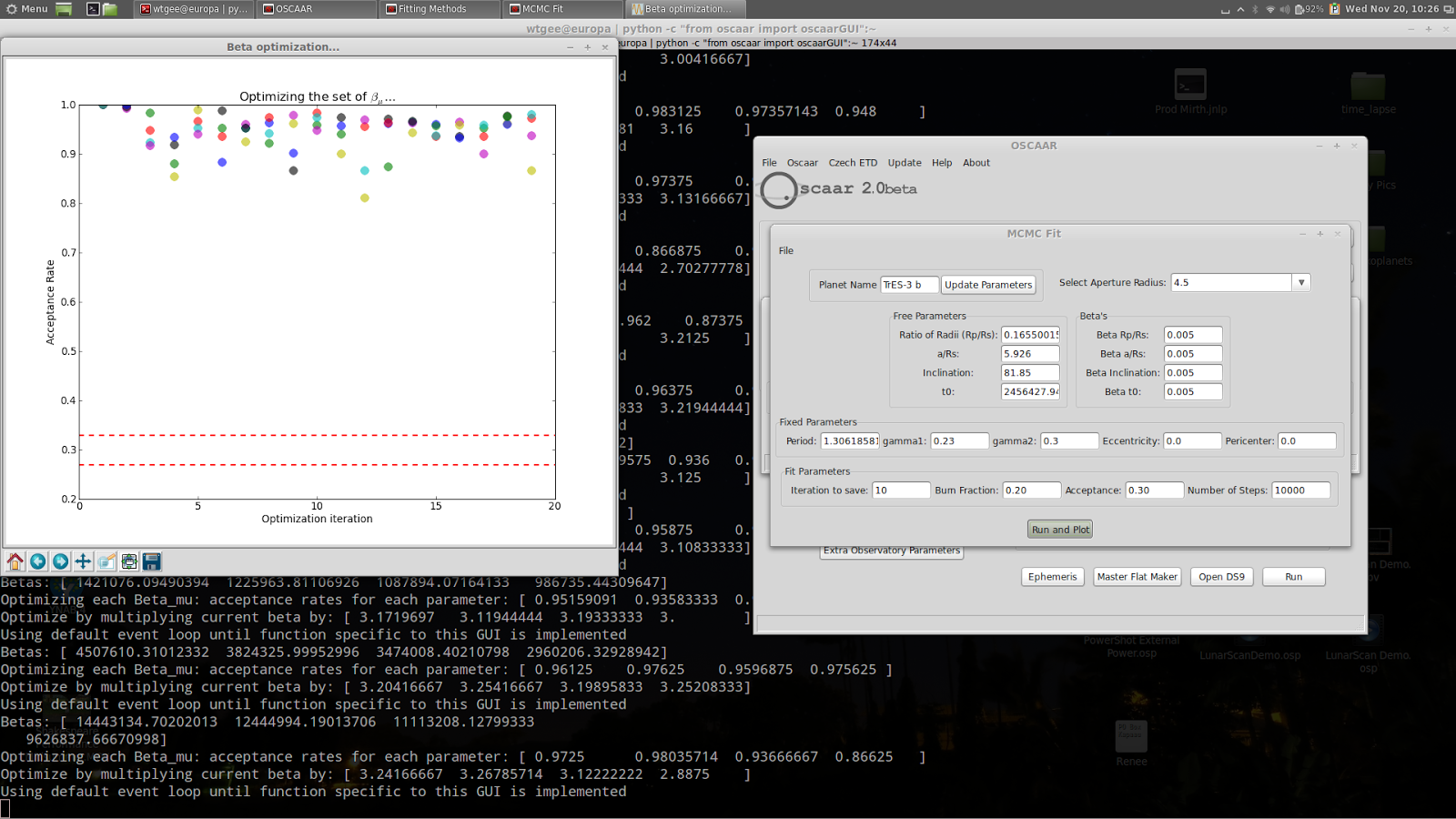
Task: Launch Terminal from the panel
Action: [93, 9]
